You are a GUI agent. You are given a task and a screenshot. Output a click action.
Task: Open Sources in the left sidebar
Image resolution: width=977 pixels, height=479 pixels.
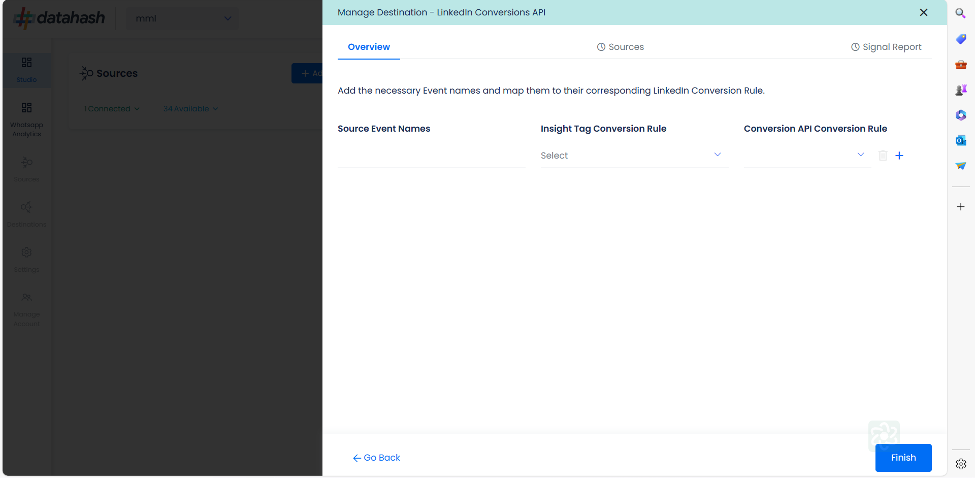[27, 169]
